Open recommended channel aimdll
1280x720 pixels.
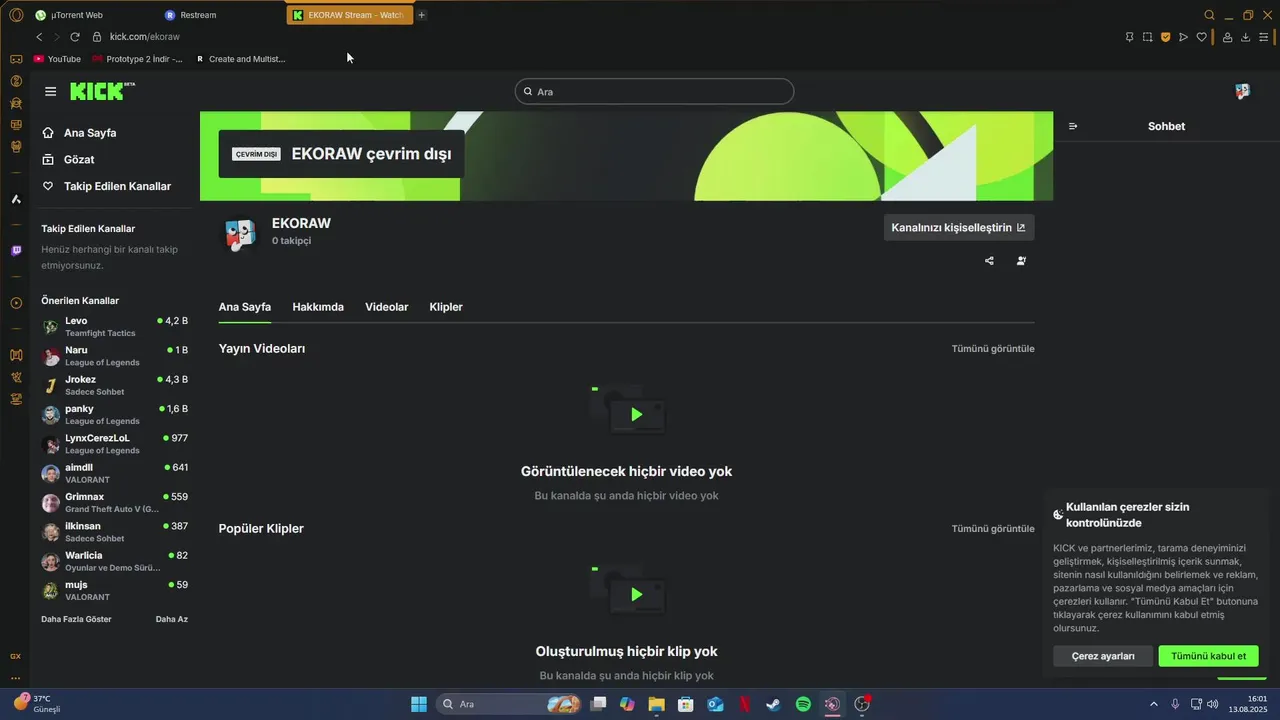click(x=114, y=473)
